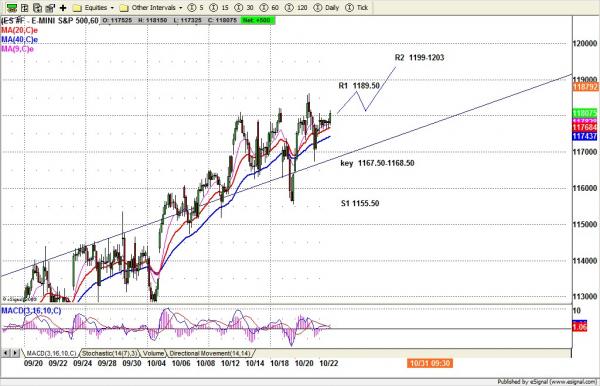This screenshot has height=386, width=600.
Task: Click the MA(20,C)e indicator label
Action: tap(20, 30)
